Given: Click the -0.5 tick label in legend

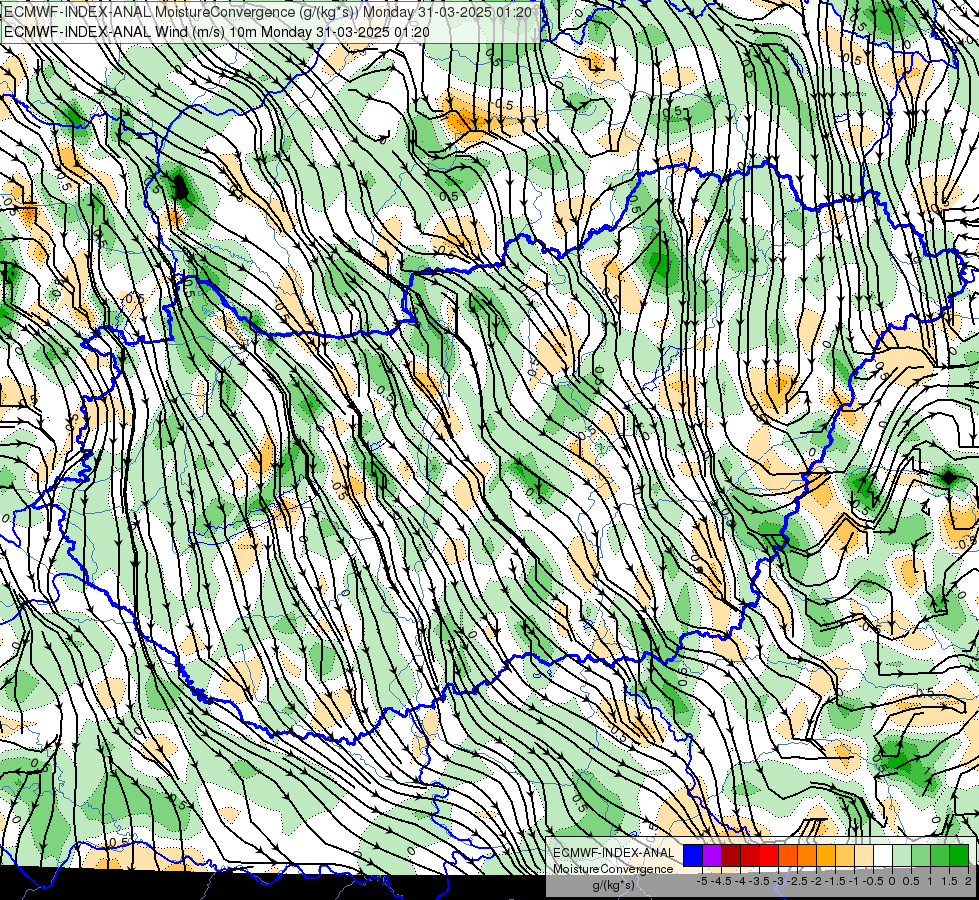Looking at the screenshot, I should (873, 881).
